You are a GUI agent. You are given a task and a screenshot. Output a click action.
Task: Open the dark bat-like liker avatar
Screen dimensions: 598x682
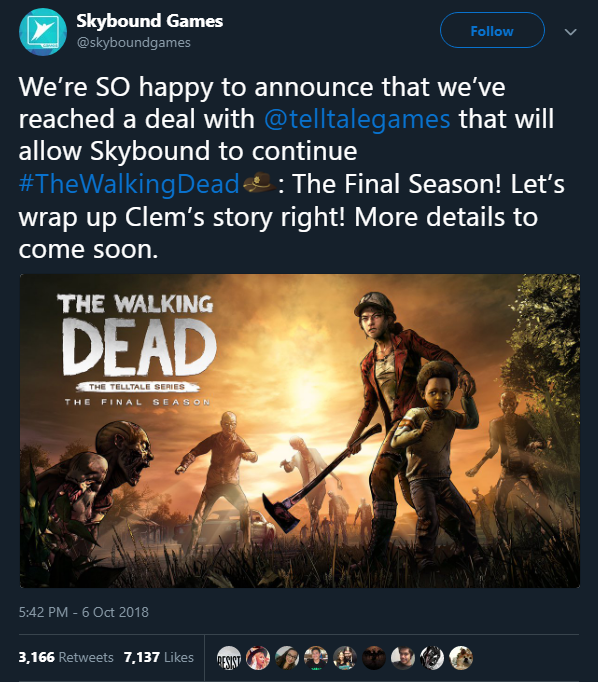[x=374, y=658]
